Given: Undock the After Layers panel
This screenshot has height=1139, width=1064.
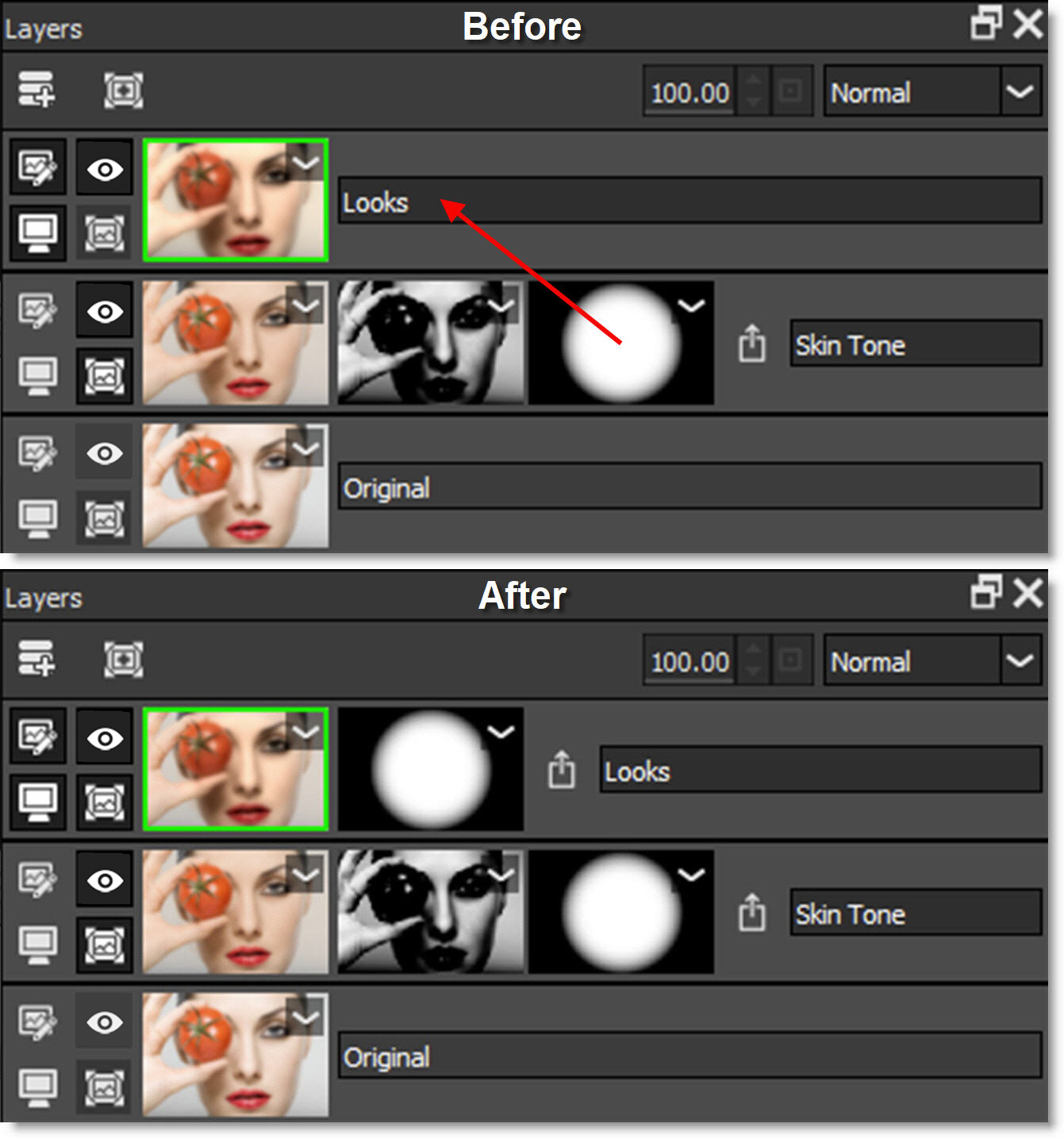Looking at the screenshot, I should [986, 592].
